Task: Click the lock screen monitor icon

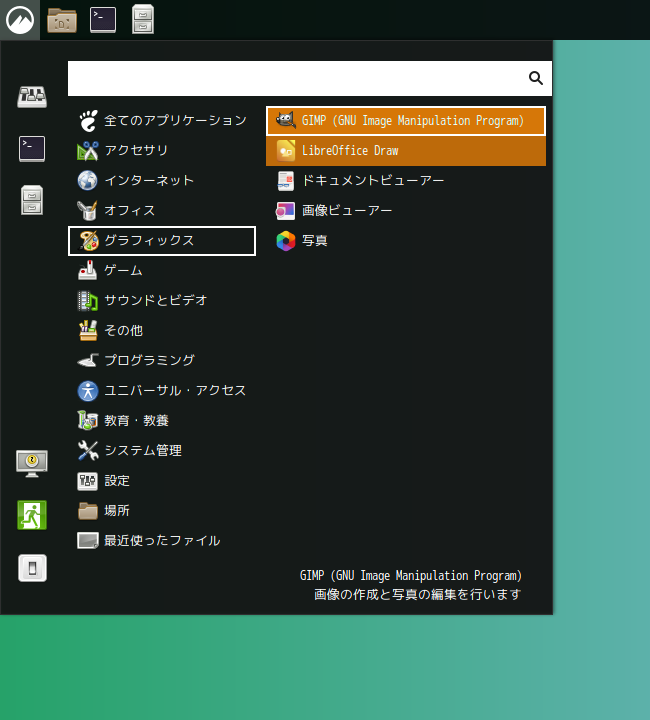Action: click(x=32, y=463)
